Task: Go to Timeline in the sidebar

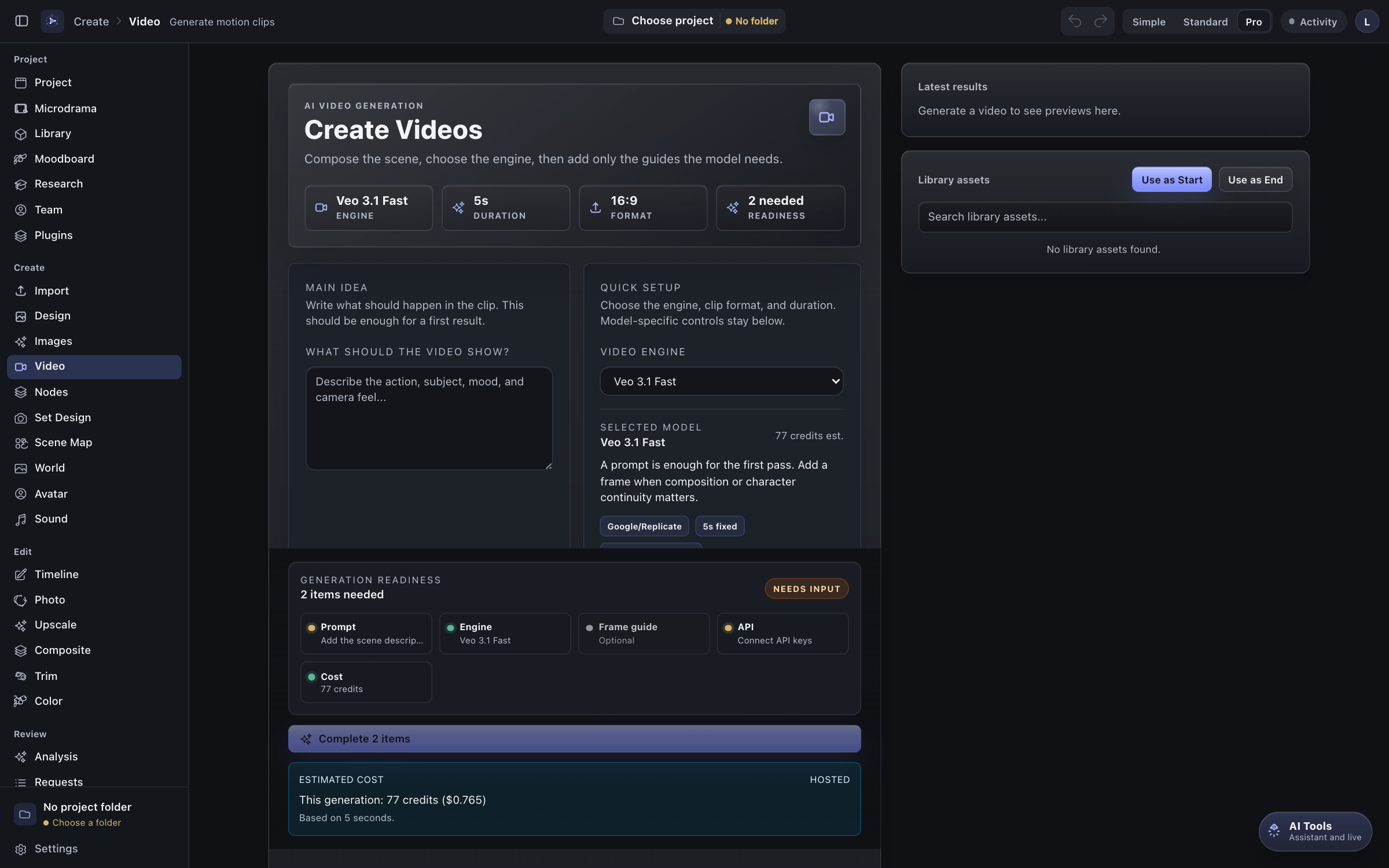Action: click(94, 574)
